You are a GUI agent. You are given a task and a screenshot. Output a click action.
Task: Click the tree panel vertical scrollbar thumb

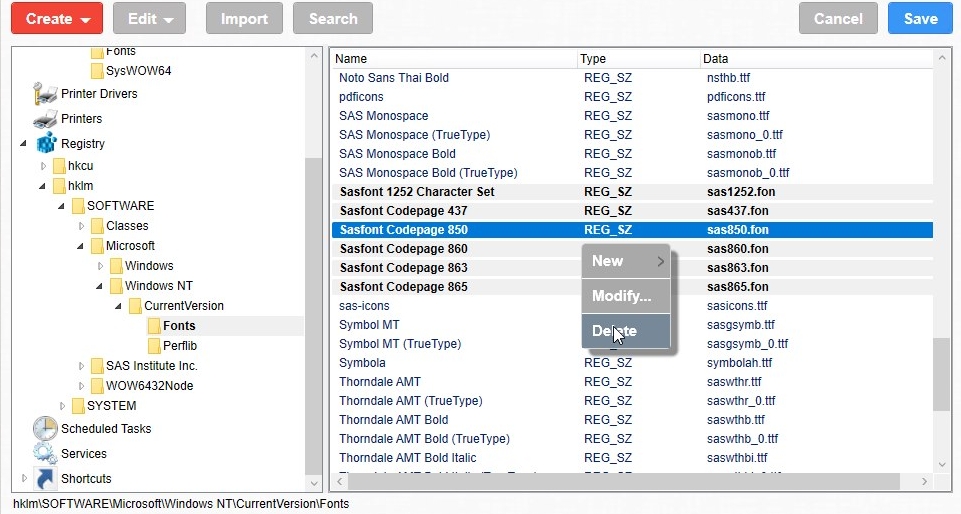313,315
